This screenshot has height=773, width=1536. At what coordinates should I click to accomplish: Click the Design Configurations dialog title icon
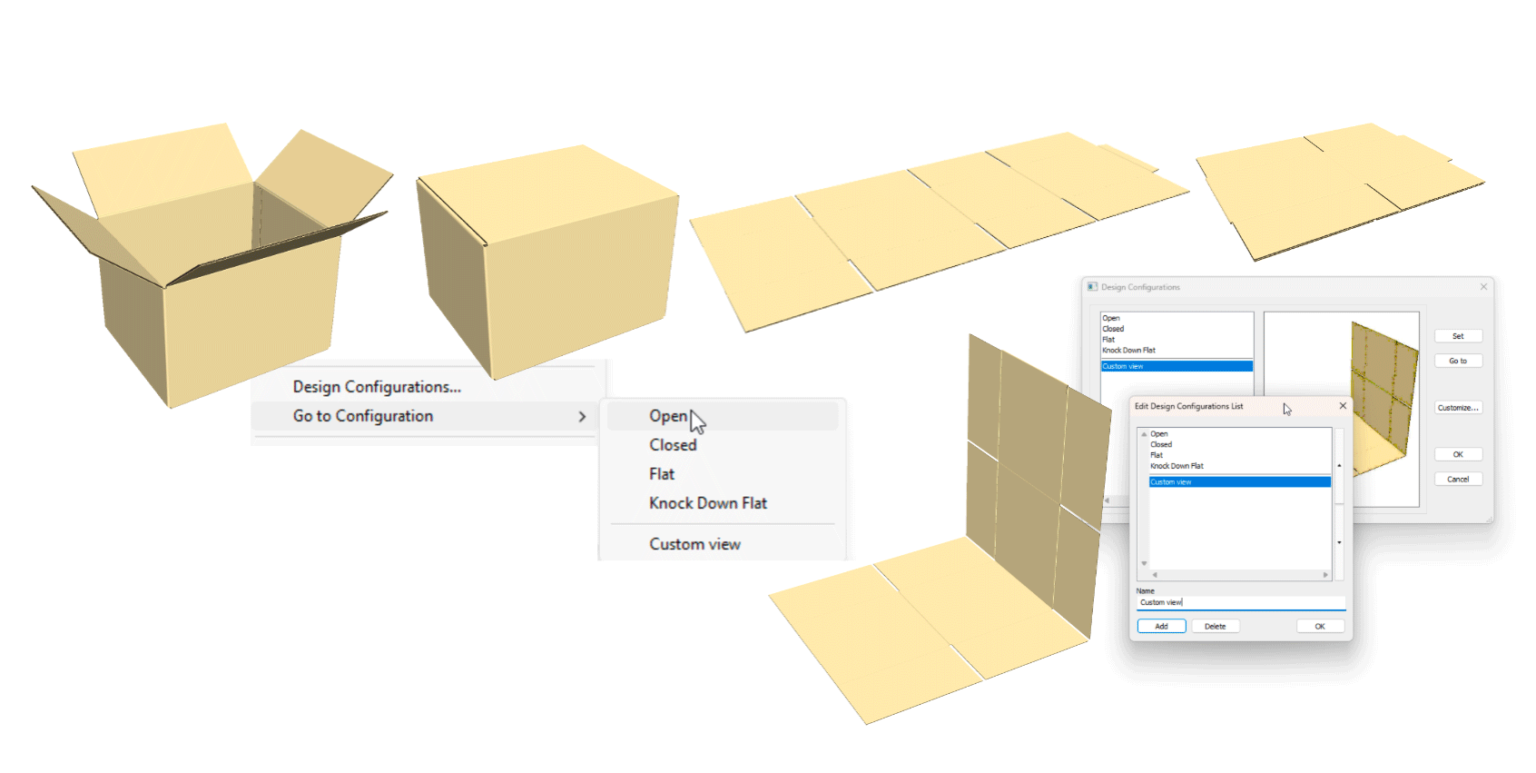pos(1093,287)
